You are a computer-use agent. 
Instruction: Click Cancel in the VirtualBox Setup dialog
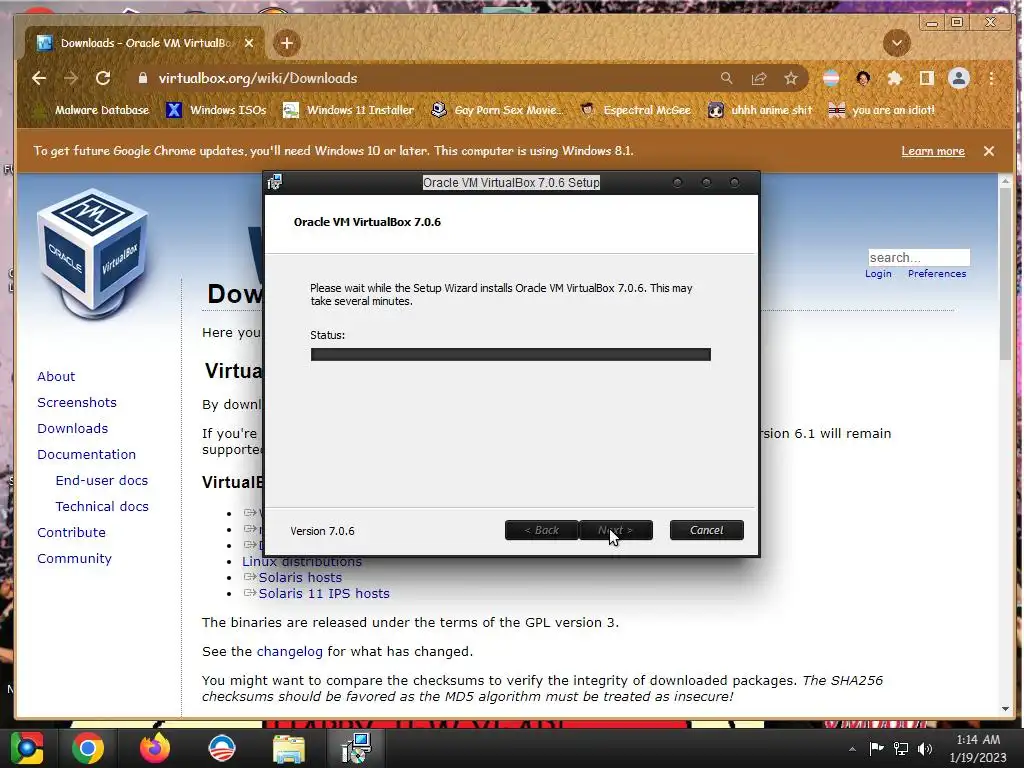pos(707,530)
